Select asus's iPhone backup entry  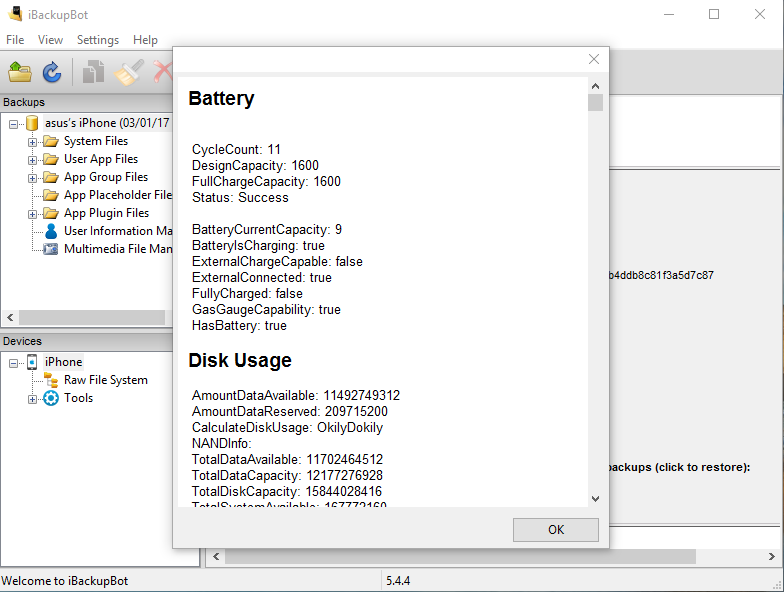click(107, 123)
